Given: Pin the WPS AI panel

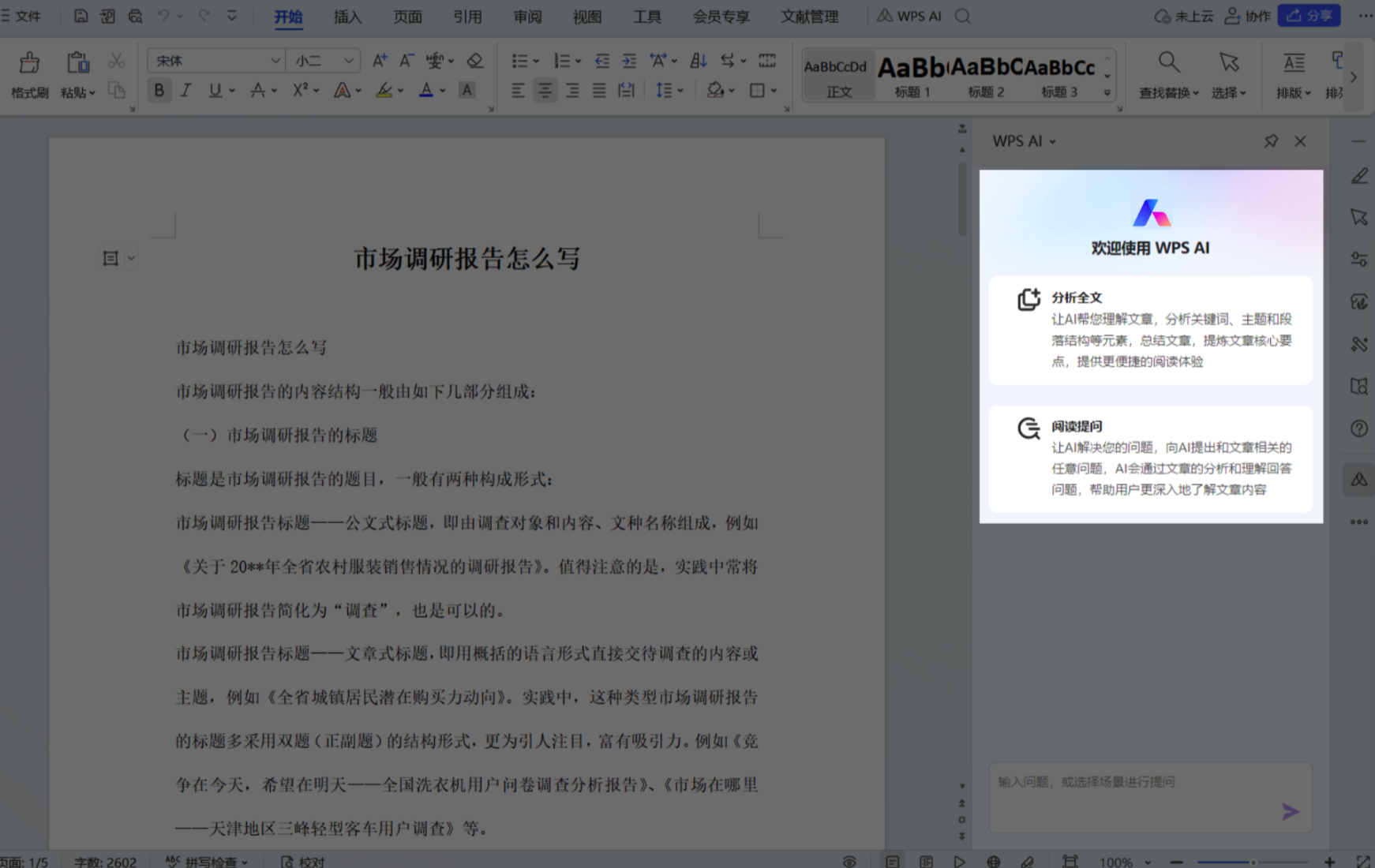Looking at the screenshot, I should click(1271, 140).
